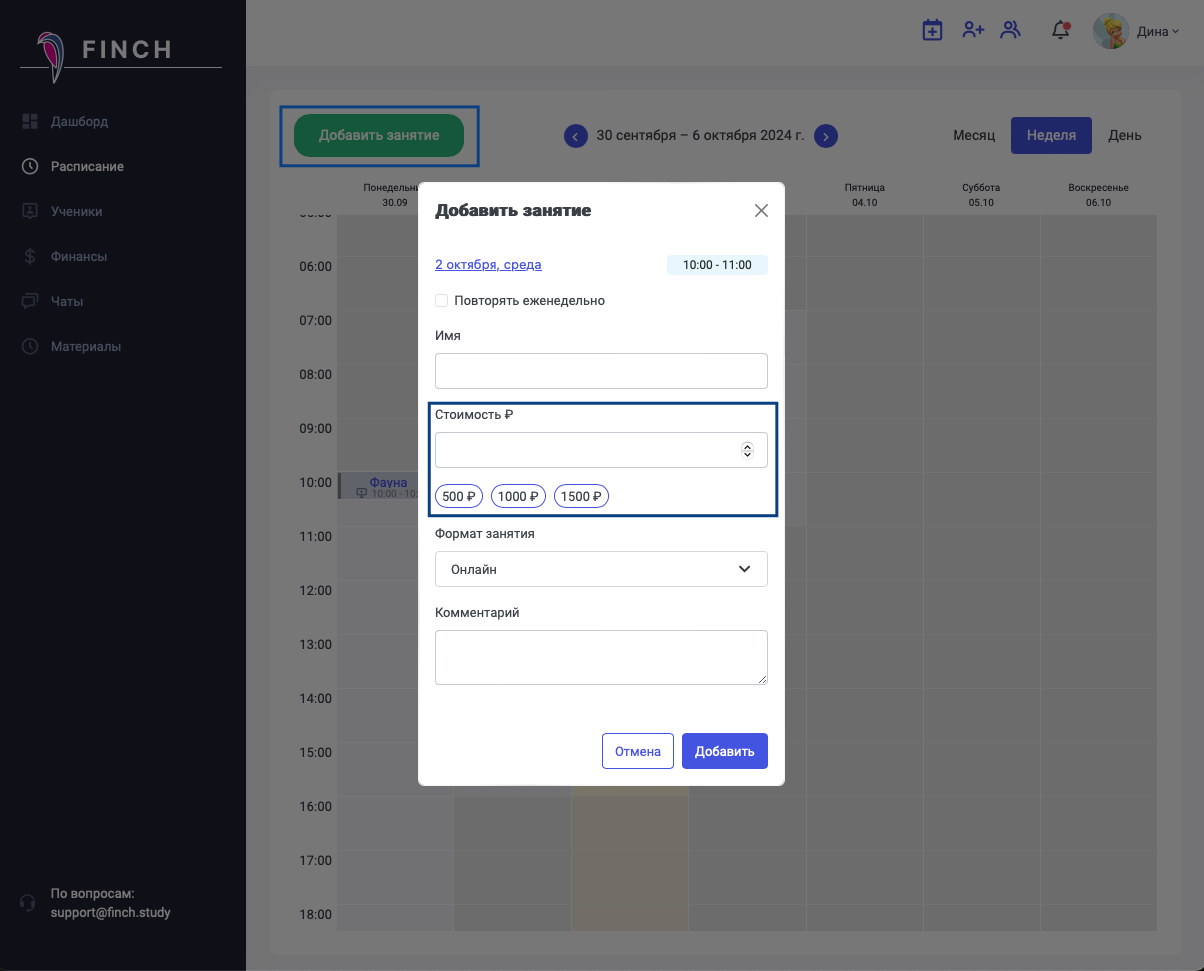Screen dimensions: 1204x971
Task: Switch to Месяц view
Action: coord(973,136)
